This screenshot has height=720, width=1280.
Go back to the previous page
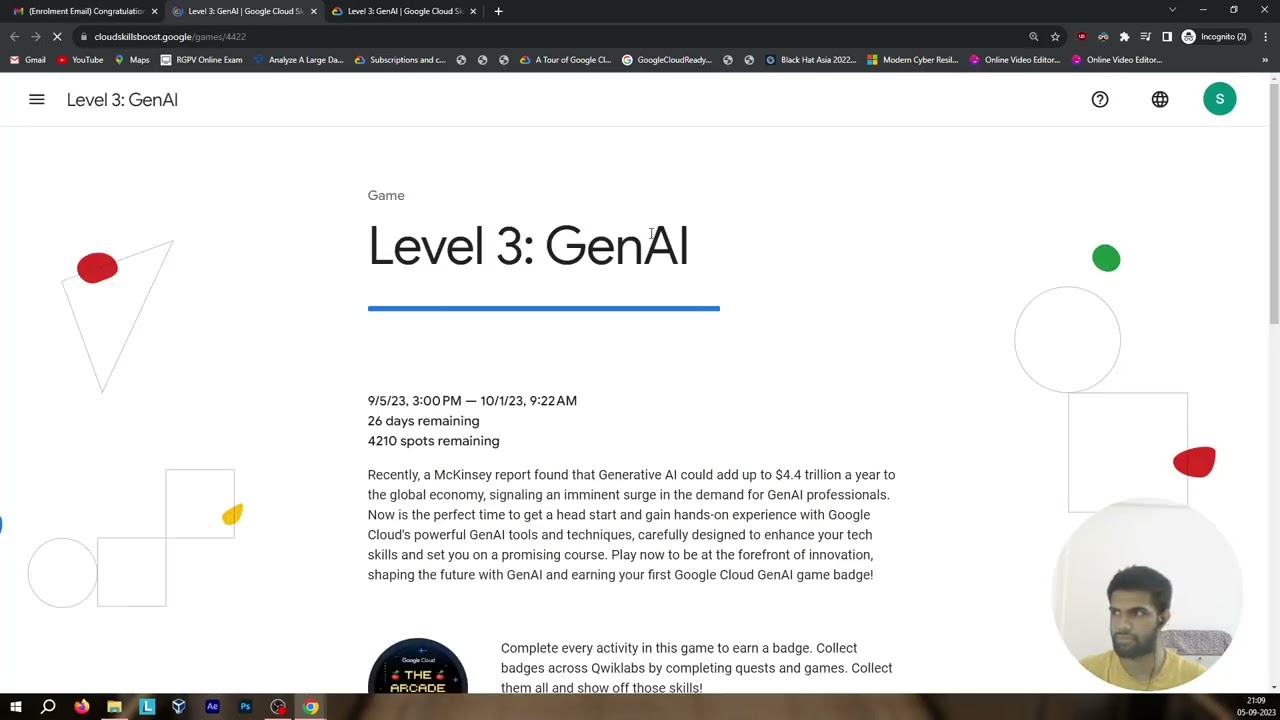(x=14, y=37)
